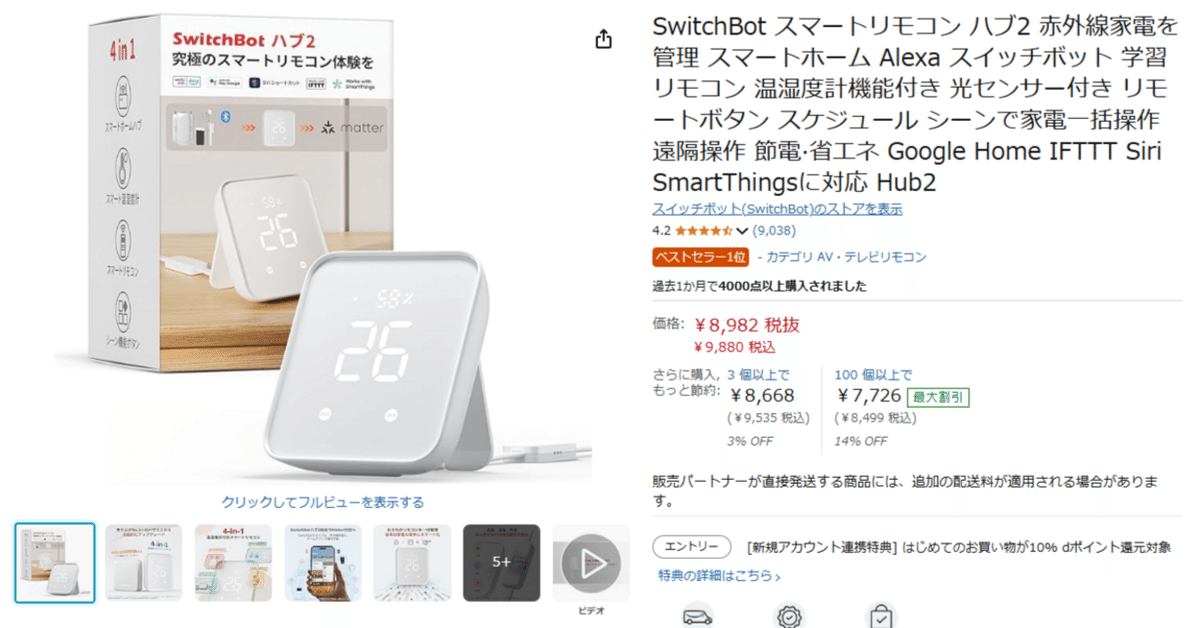Image resolution: width=1200 pixels, height=628 pixels.
Task: Click the 最大割引 badge
Action: [938, 397]
